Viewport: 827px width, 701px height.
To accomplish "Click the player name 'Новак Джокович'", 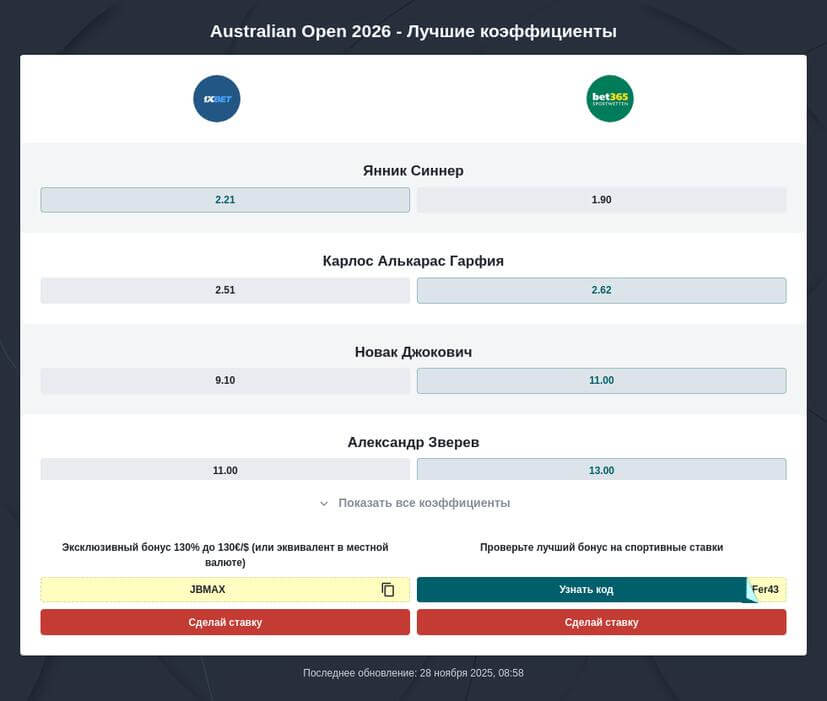I will pos(413,351).
